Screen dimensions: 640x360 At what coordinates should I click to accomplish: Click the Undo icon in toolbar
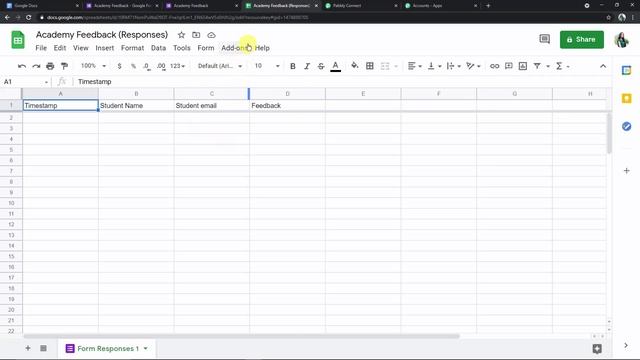click(x=22, y=66)
